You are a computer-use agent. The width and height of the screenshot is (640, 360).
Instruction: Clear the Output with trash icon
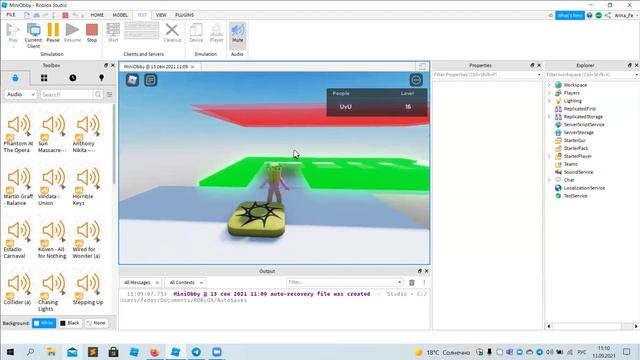pyautogui.click(x=412, y=282)
